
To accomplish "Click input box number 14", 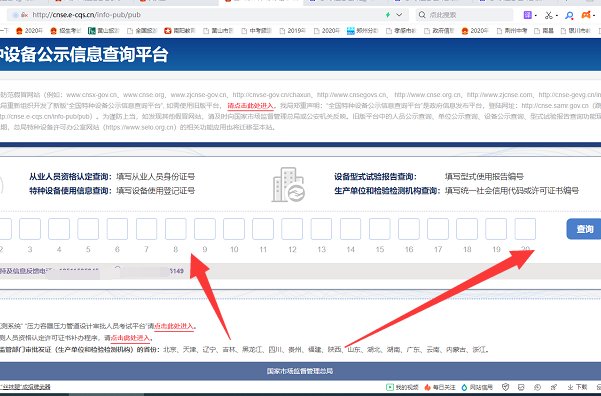I will [x=350, y=229].
